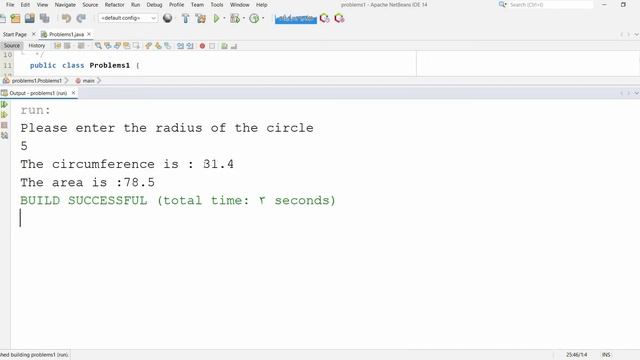Click the Find Previous Occurrence icon
This screenshot has height=360, width=640.
108,46
